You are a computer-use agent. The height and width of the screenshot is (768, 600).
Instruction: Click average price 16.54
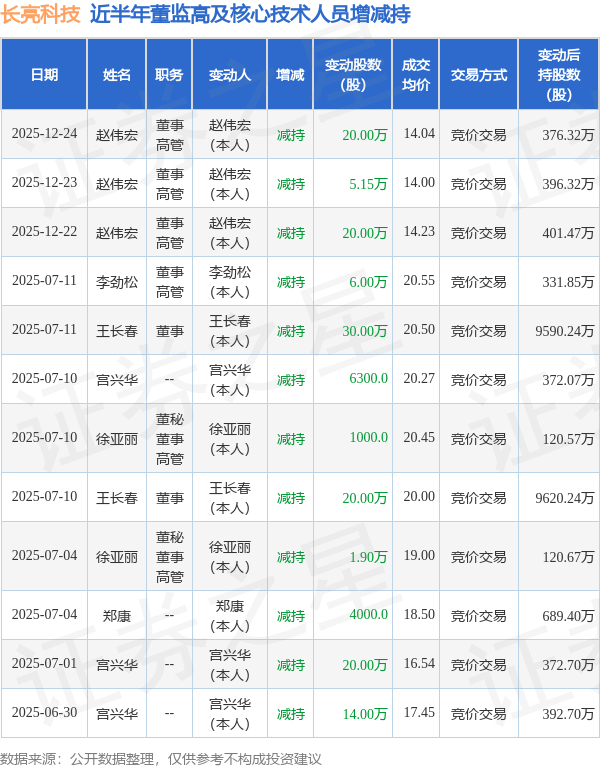point(419,664)
